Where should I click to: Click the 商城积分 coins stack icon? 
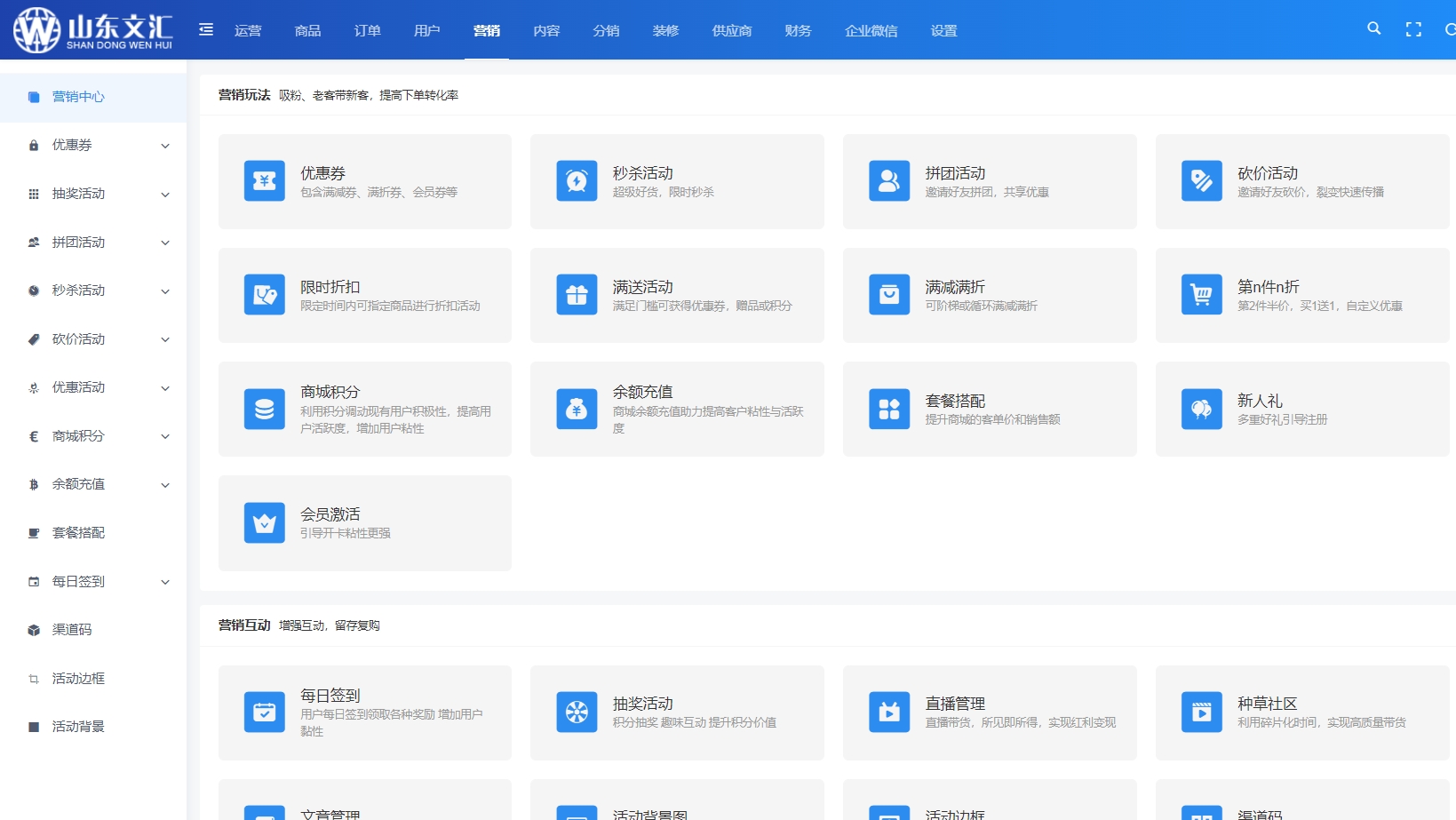(x=265, y=409)
